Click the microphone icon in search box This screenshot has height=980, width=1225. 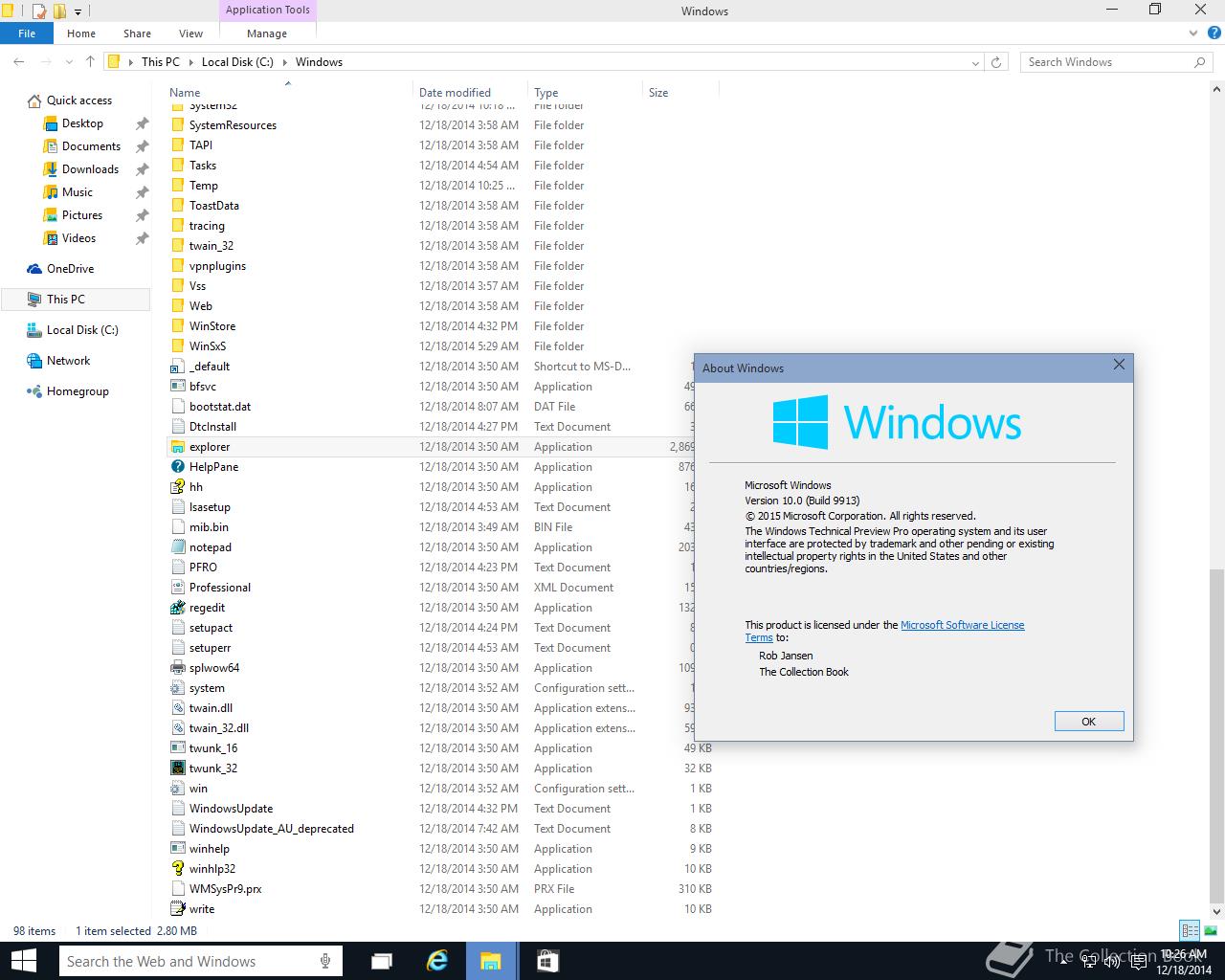(x=325, y=961)
